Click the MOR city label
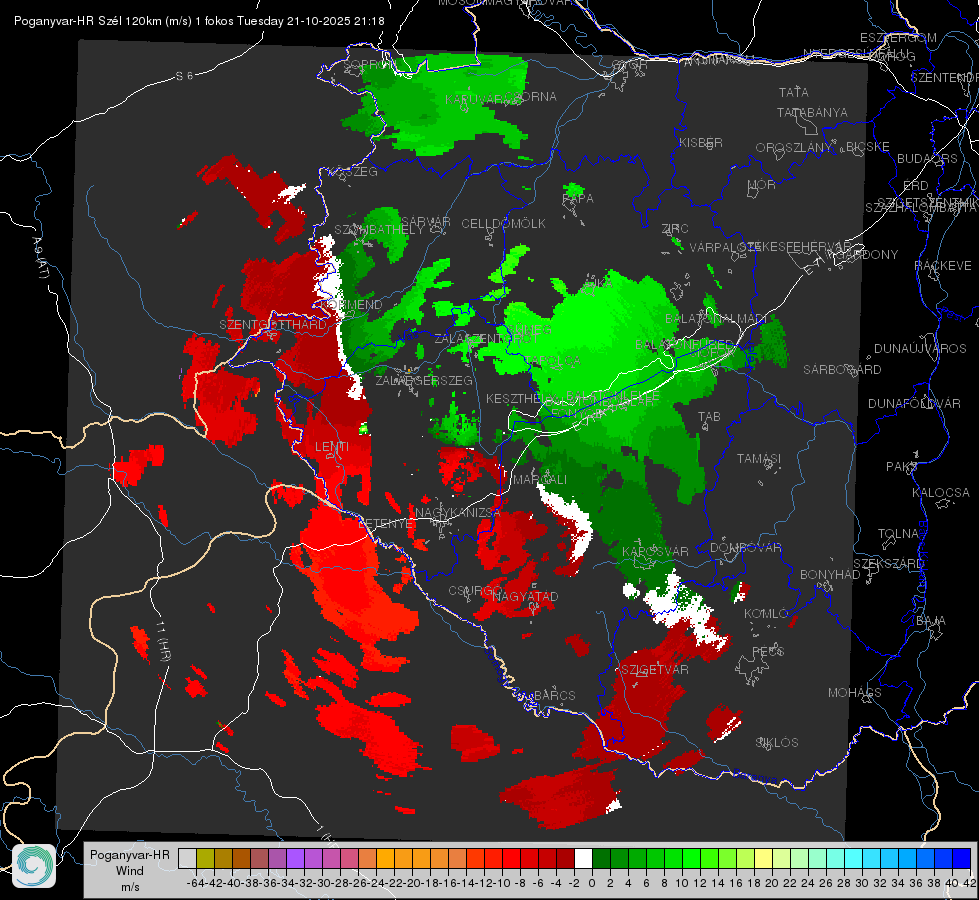The height and width of the screenshot is (900, 979). (x=762, y=184)
